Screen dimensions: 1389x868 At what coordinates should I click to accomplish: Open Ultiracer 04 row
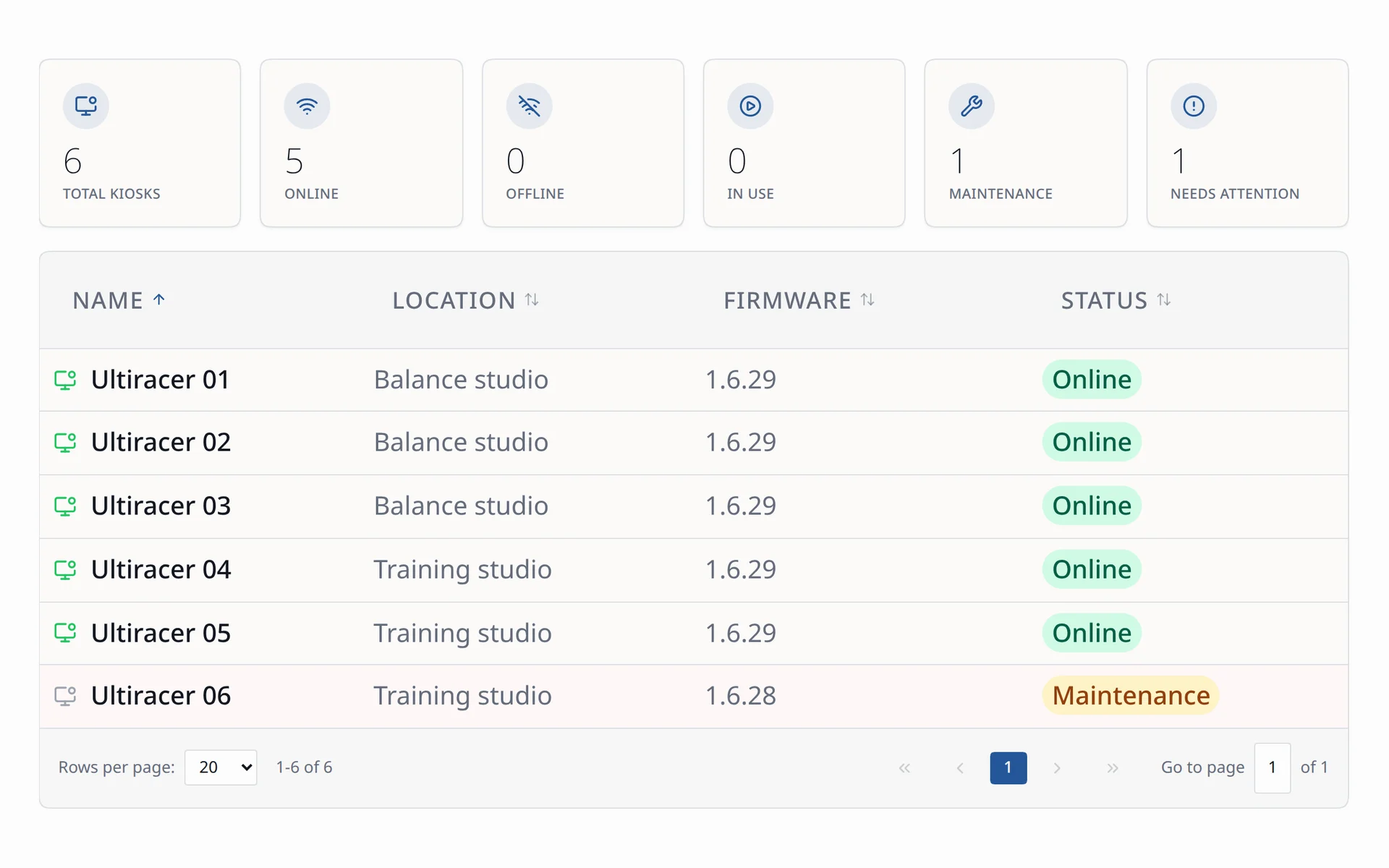(694, 570)
